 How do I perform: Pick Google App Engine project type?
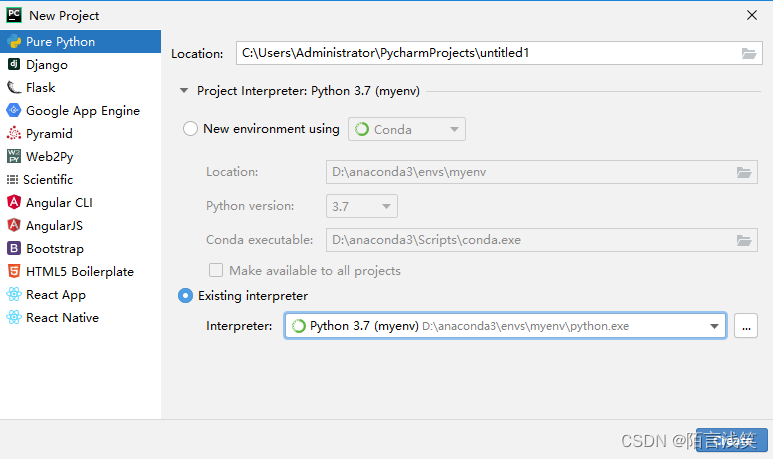click(x=80, y=110)
